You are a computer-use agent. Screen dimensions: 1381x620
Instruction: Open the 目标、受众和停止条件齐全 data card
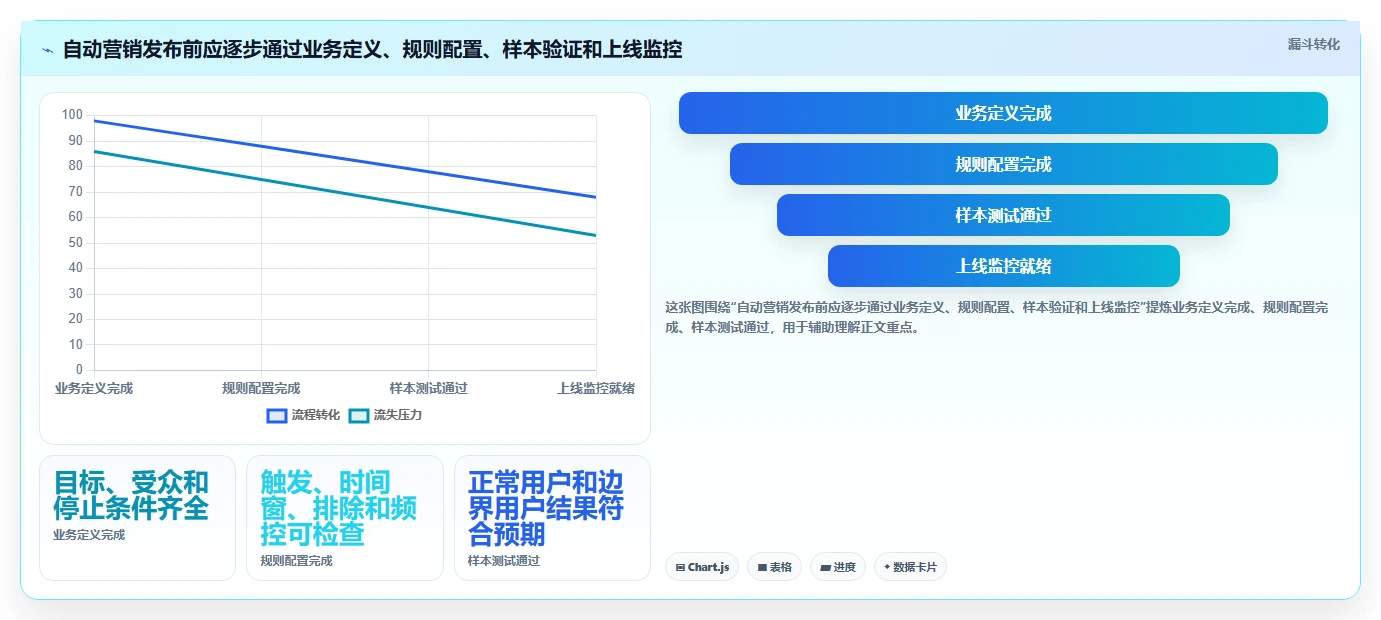[x=137, y=518]
